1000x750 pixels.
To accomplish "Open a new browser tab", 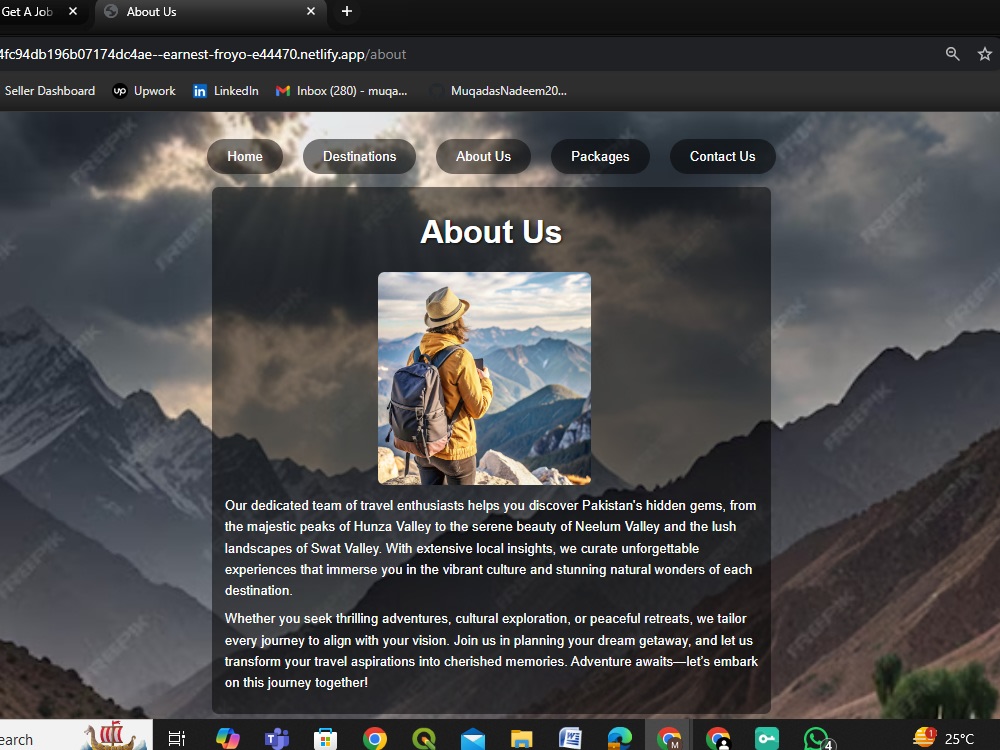I will (346, 11).
